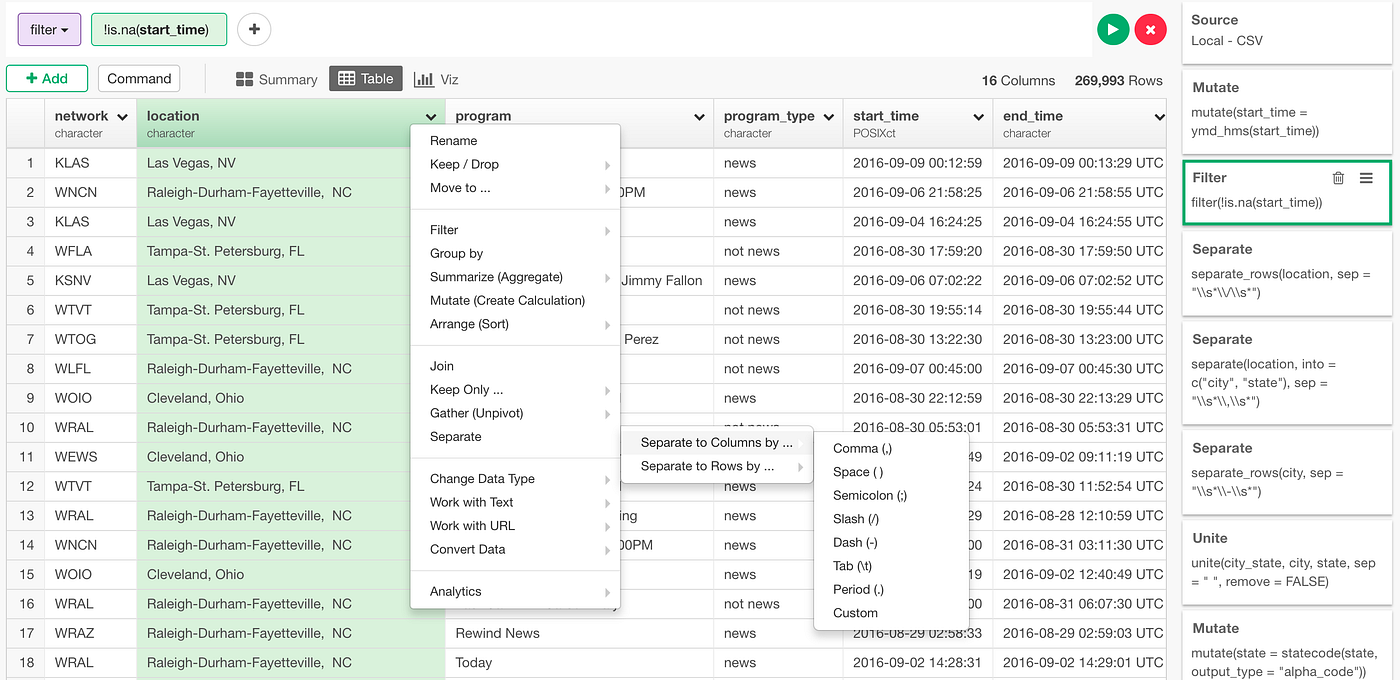This screenshot has width=1400, height=680.
Task: Select Tab (\t) separator
Action: coord(892,566)
